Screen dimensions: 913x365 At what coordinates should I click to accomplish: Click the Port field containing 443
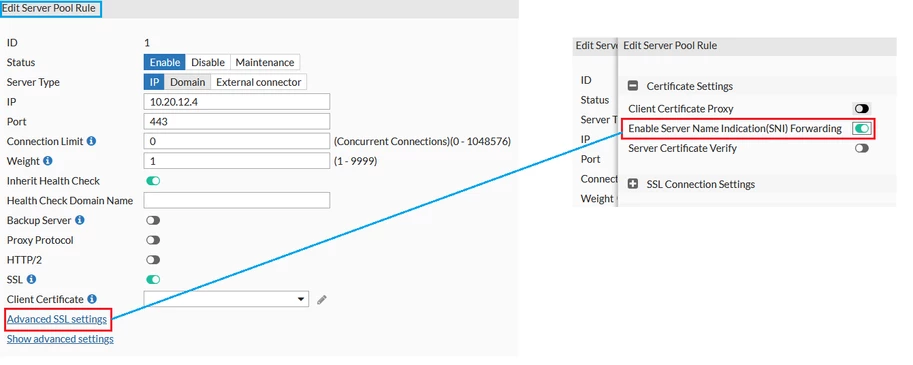coord(236,122)
